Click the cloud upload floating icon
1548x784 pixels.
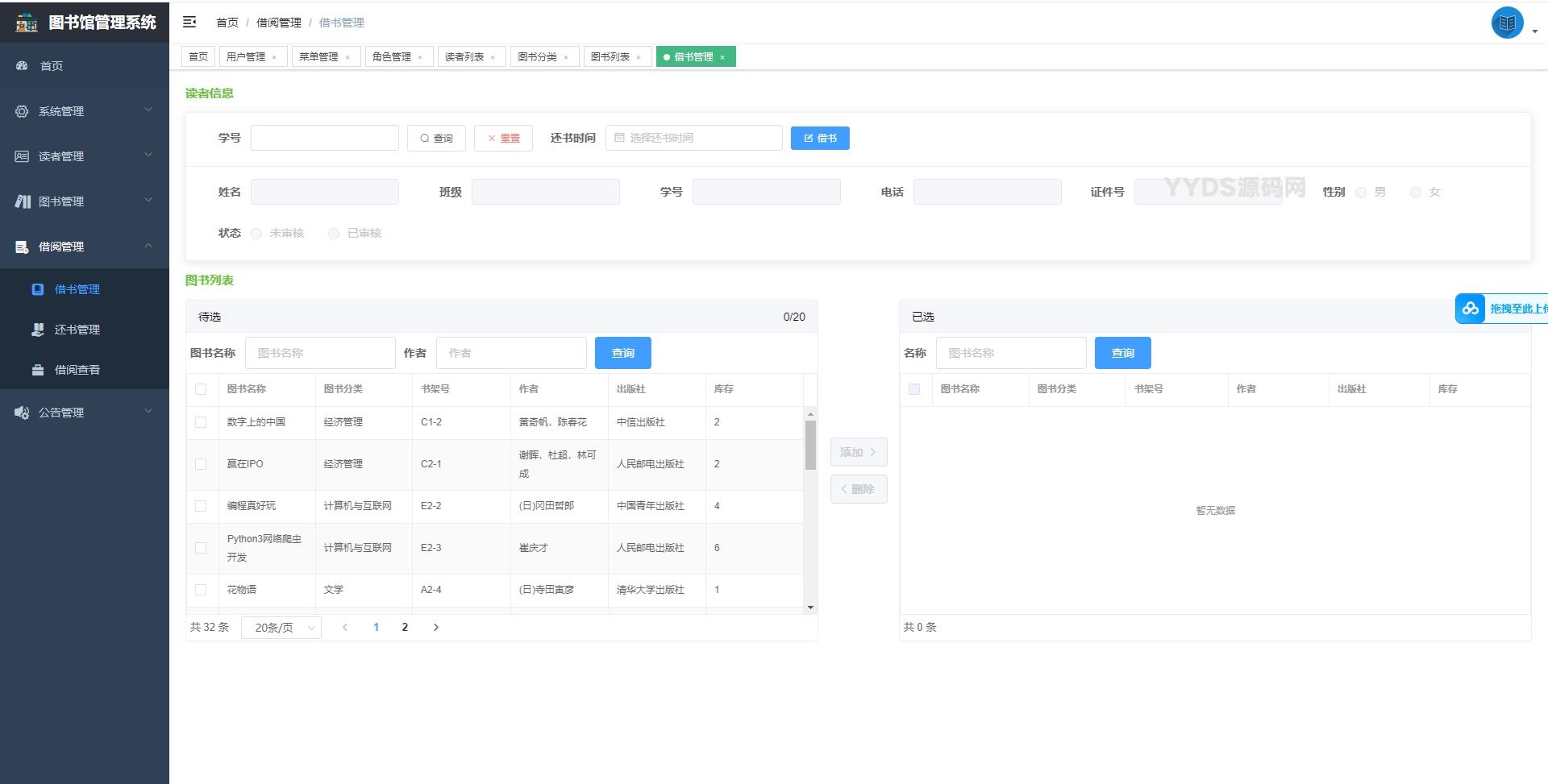[1470, 309]
